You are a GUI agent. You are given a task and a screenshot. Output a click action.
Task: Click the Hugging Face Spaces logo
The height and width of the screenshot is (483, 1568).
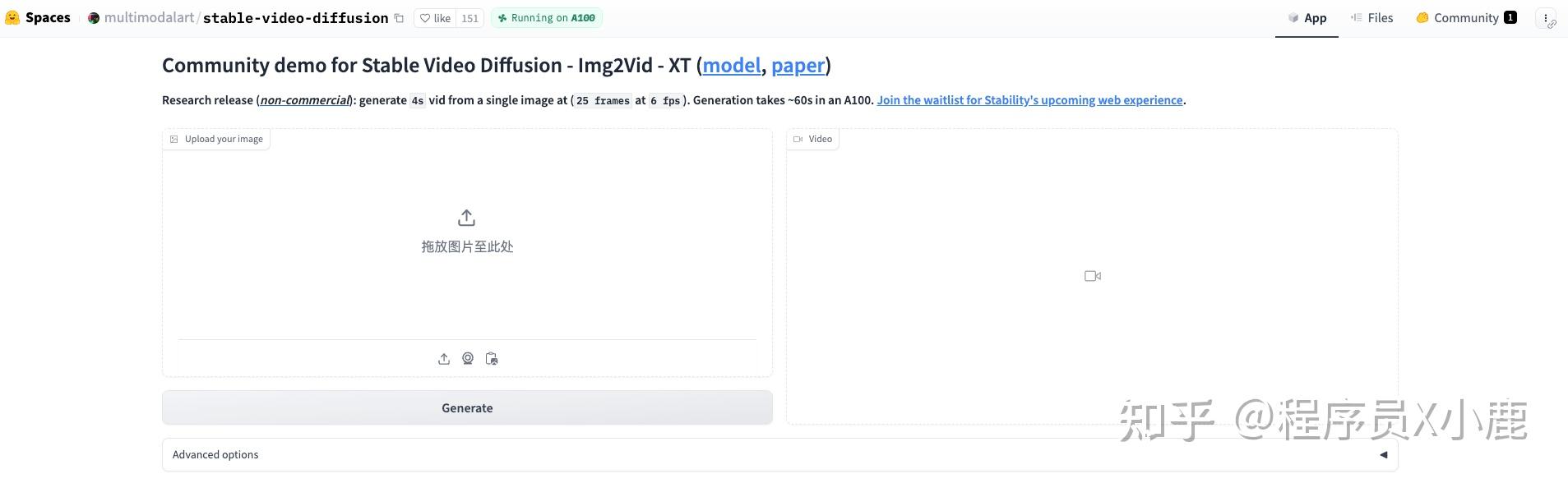(x=12, y=17)
